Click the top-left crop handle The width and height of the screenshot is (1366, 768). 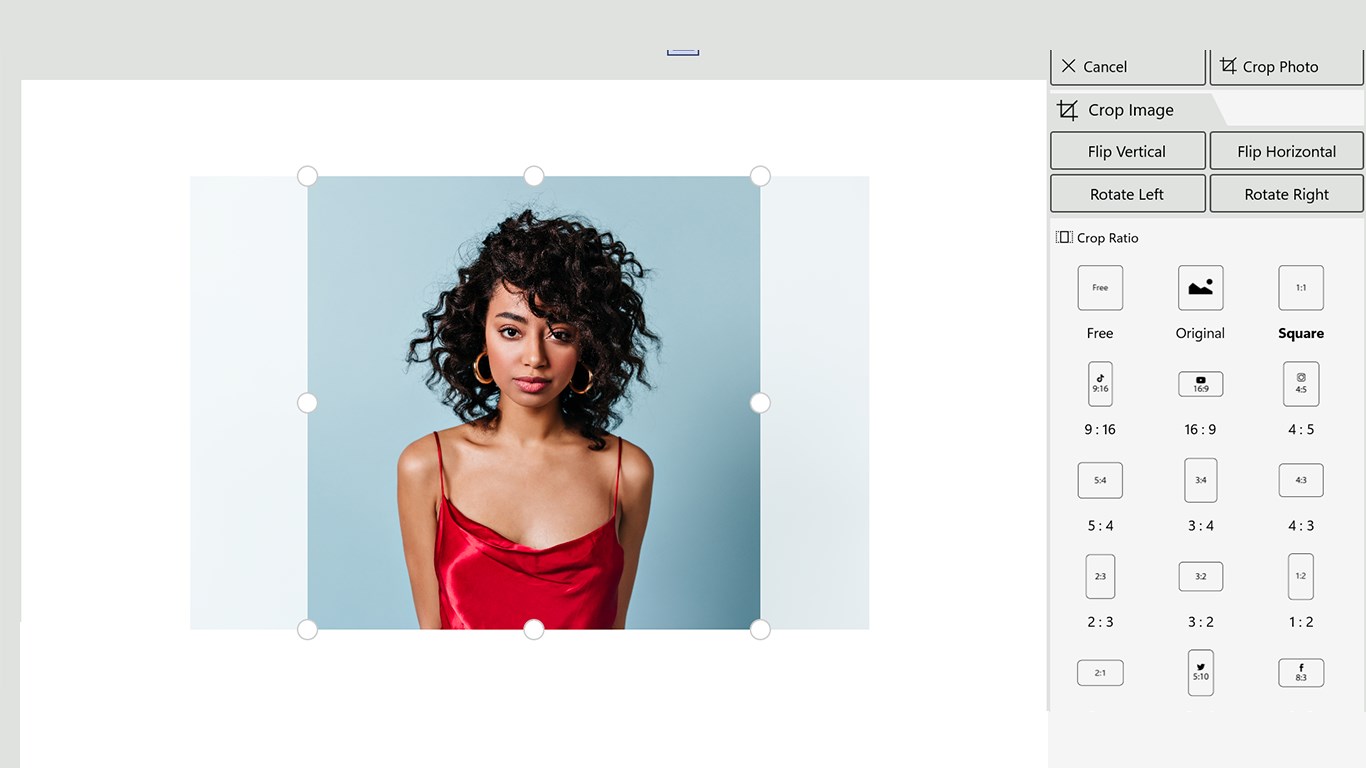[308, 176]
